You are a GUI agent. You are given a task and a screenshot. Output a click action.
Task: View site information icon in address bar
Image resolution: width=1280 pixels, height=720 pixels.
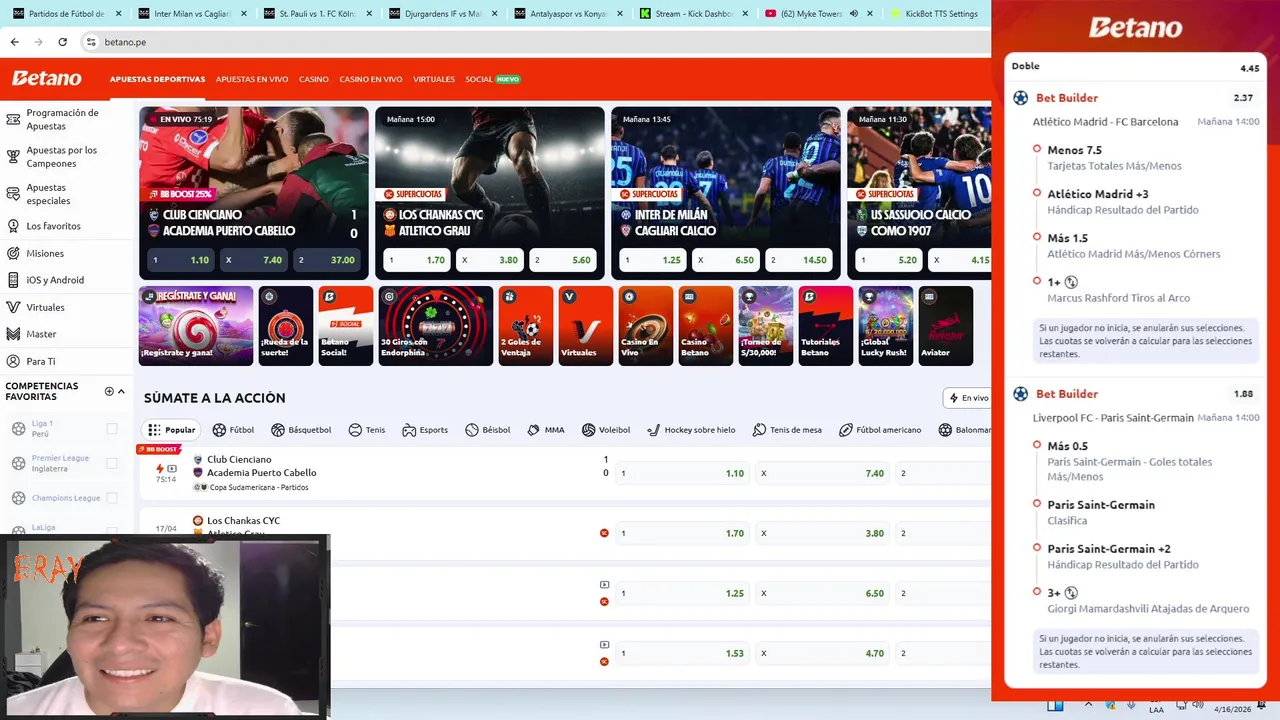[91, 42]
